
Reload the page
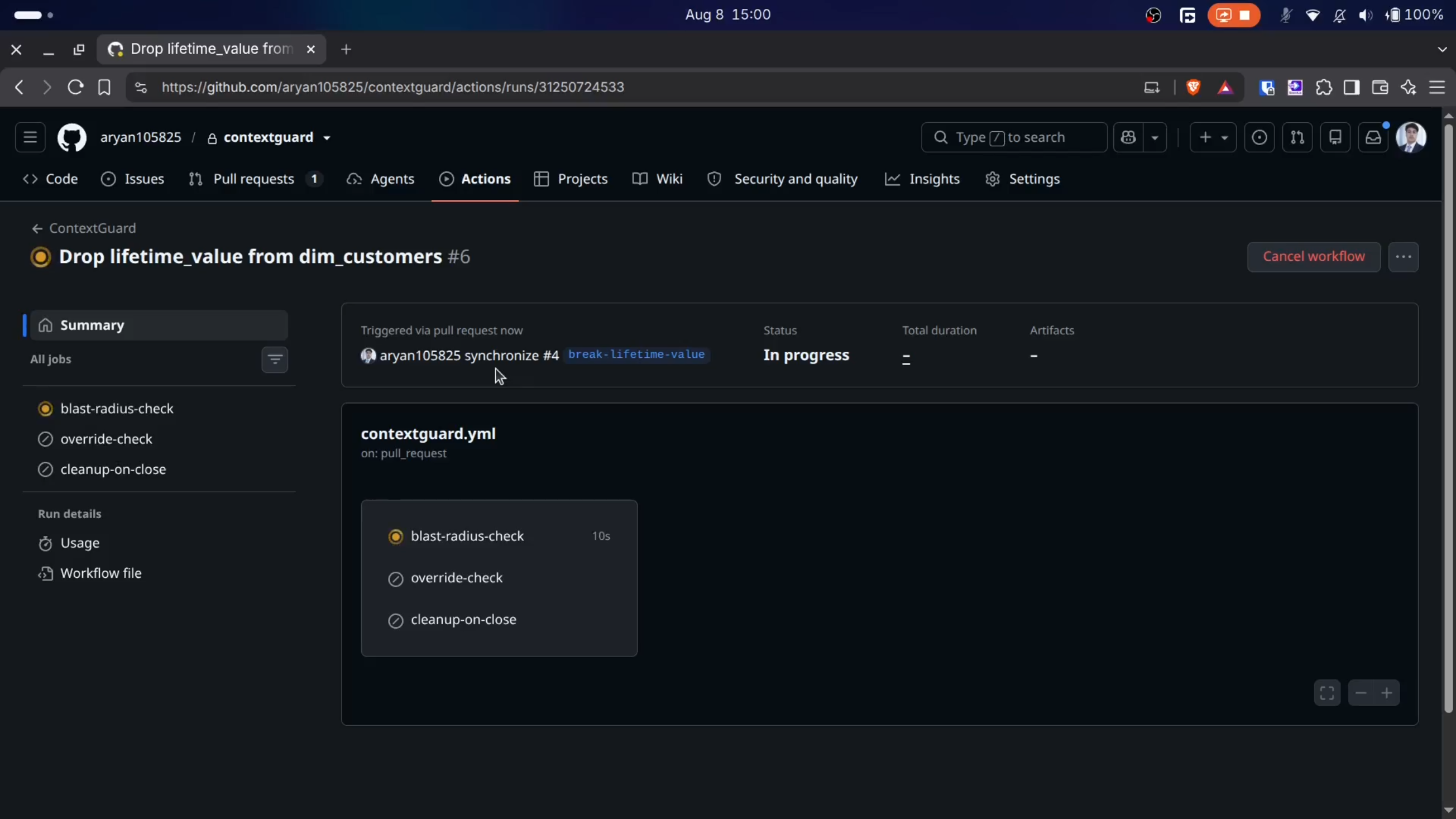pos(75,87)
